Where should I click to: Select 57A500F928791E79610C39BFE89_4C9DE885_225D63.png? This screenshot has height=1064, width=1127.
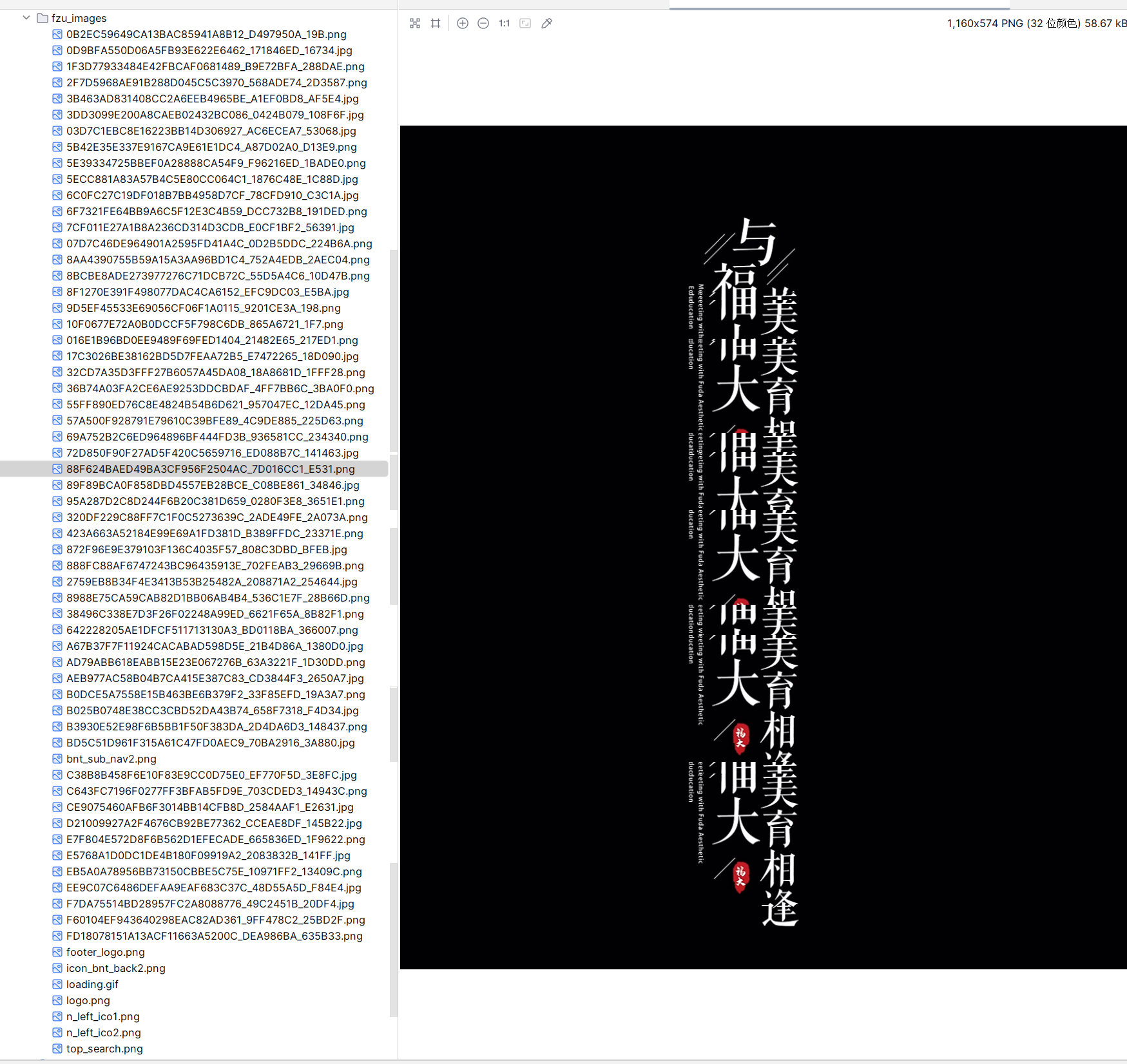pos(215,421)
